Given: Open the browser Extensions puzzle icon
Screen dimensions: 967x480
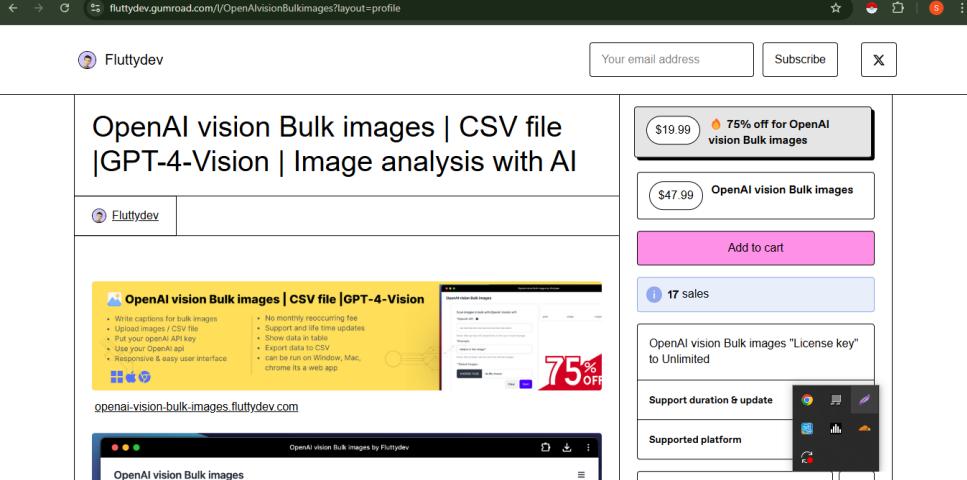Looking at the screenshot, I should click(x=896, y=9).
